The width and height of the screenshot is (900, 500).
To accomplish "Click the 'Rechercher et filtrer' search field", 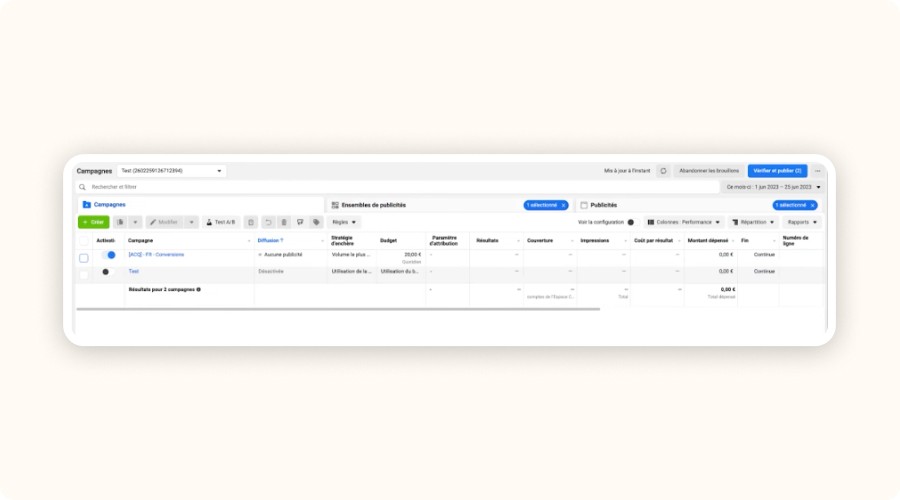I will [x=398, y=187].
